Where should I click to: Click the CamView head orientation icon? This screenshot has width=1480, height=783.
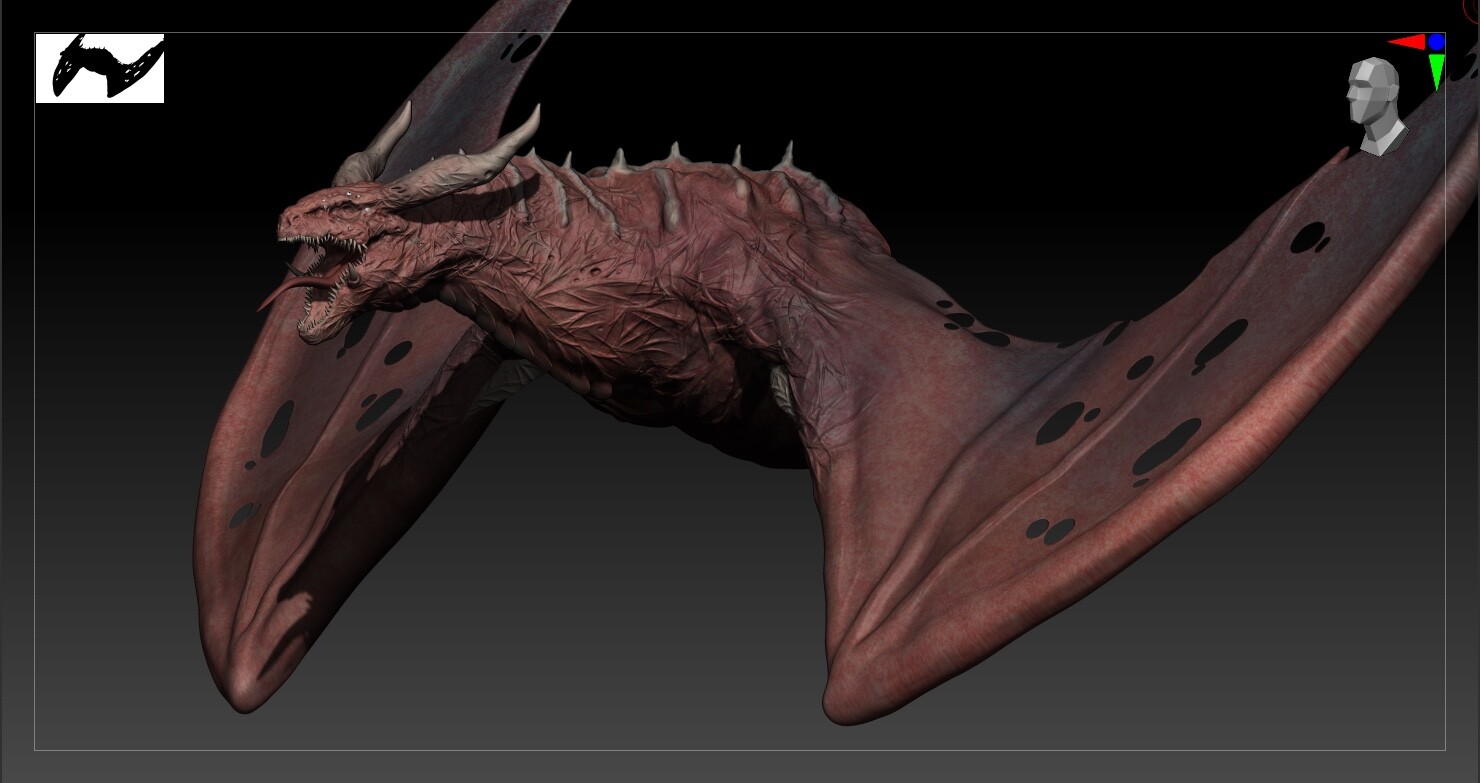(x=1375, y=106)
